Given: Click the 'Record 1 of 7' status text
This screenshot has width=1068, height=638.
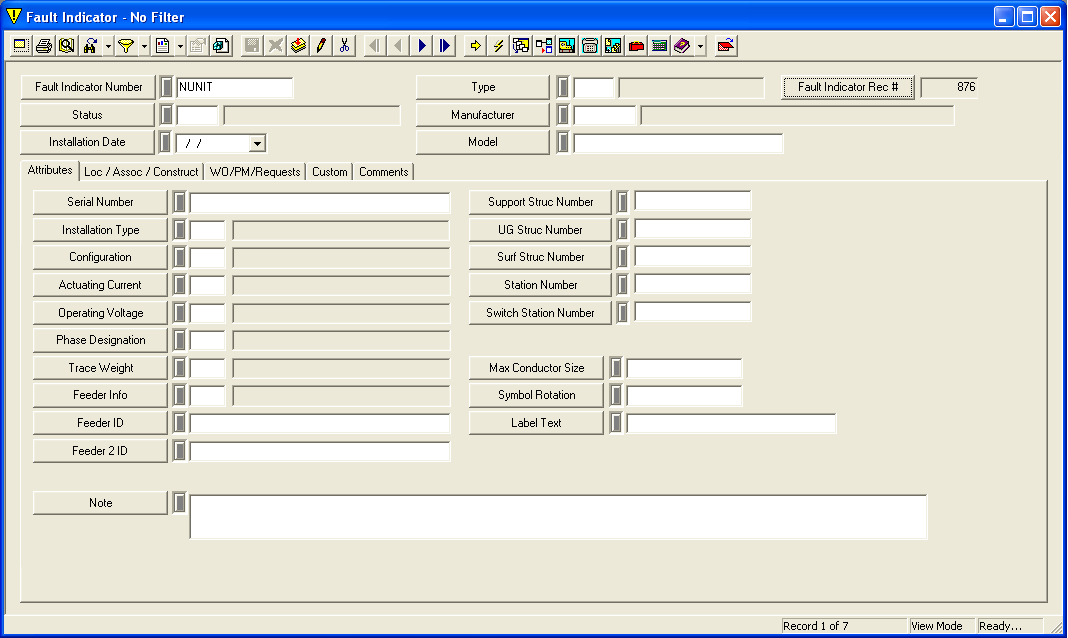Looking at the screenshot, I should (x=815, y=626).
